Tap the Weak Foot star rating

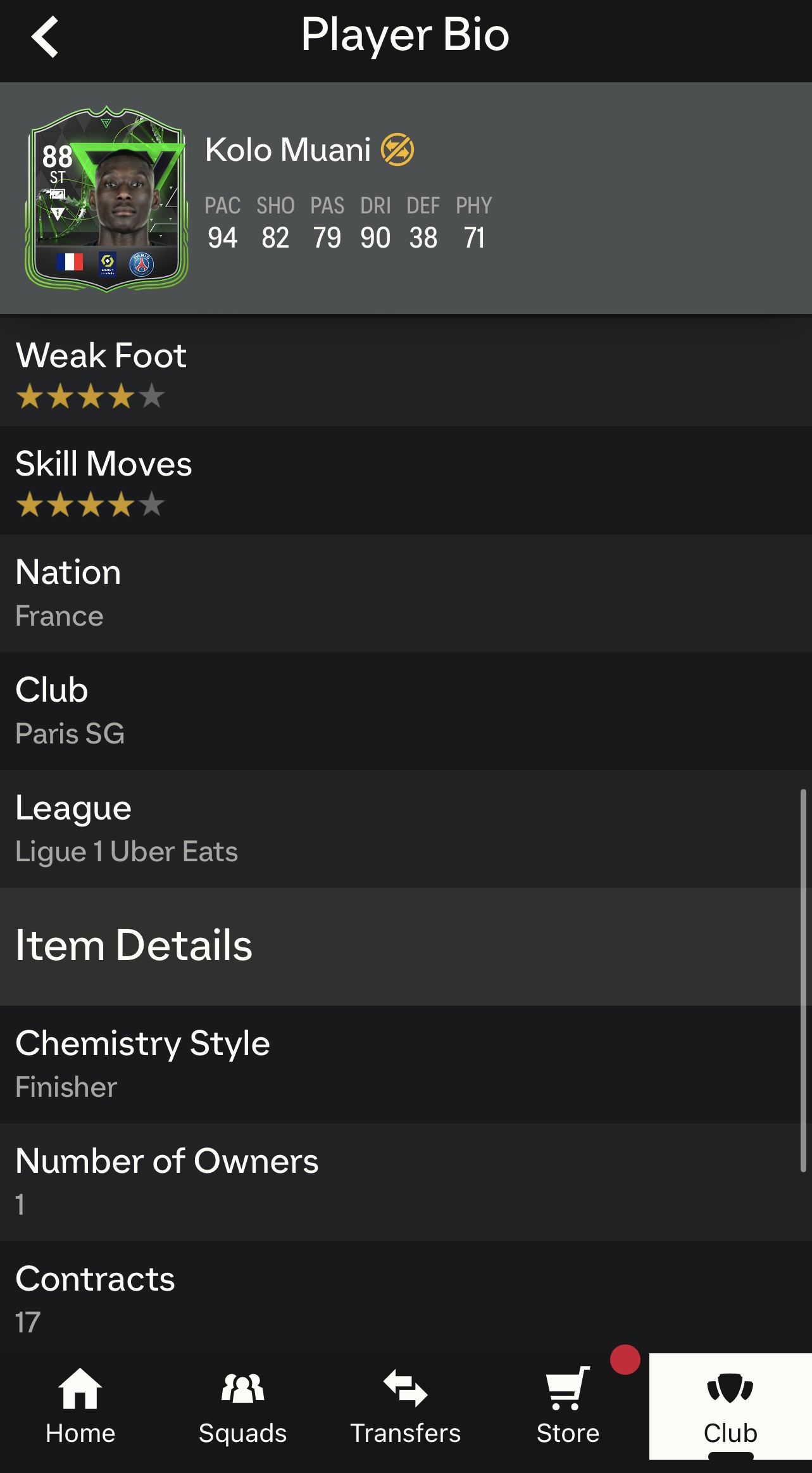coord(90,397)
